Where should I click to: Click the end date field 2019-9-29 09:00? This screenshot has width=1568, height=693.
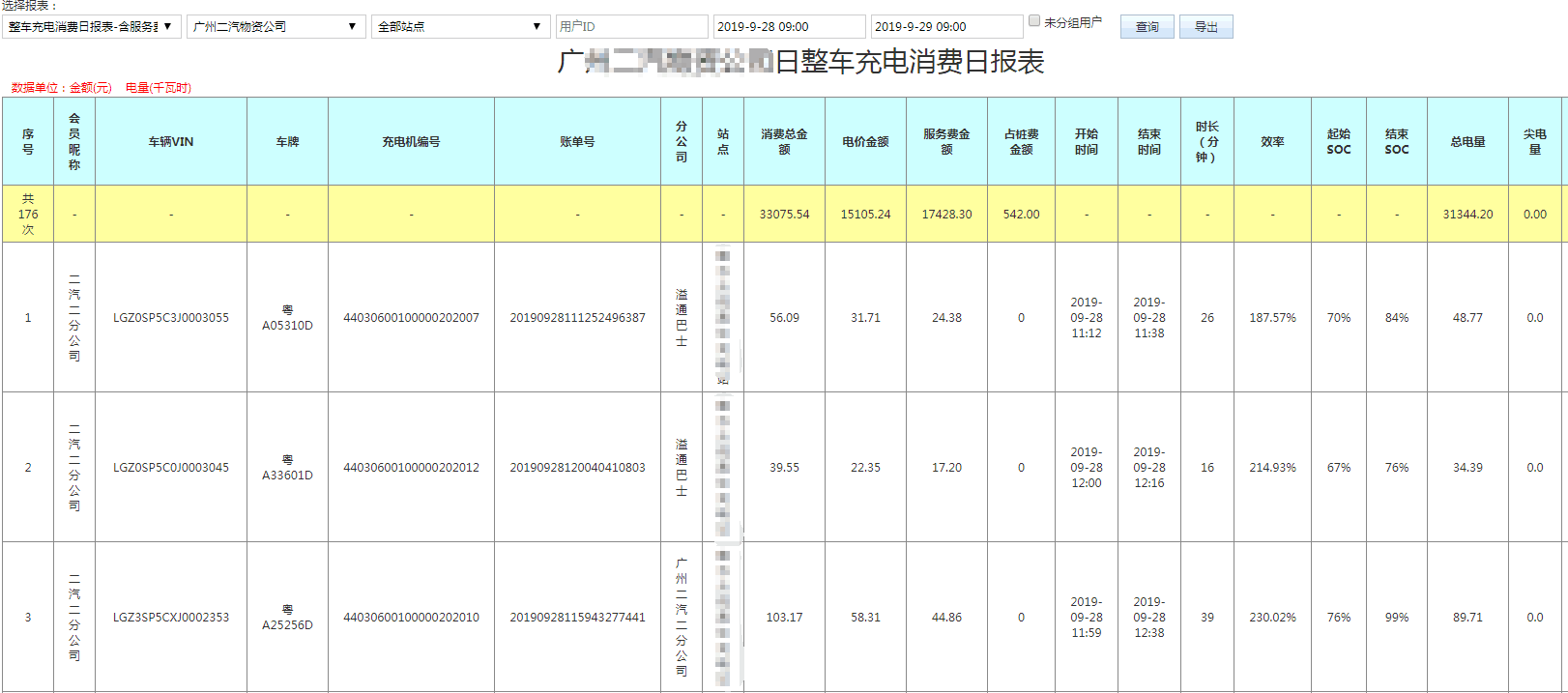pos(946,27)
